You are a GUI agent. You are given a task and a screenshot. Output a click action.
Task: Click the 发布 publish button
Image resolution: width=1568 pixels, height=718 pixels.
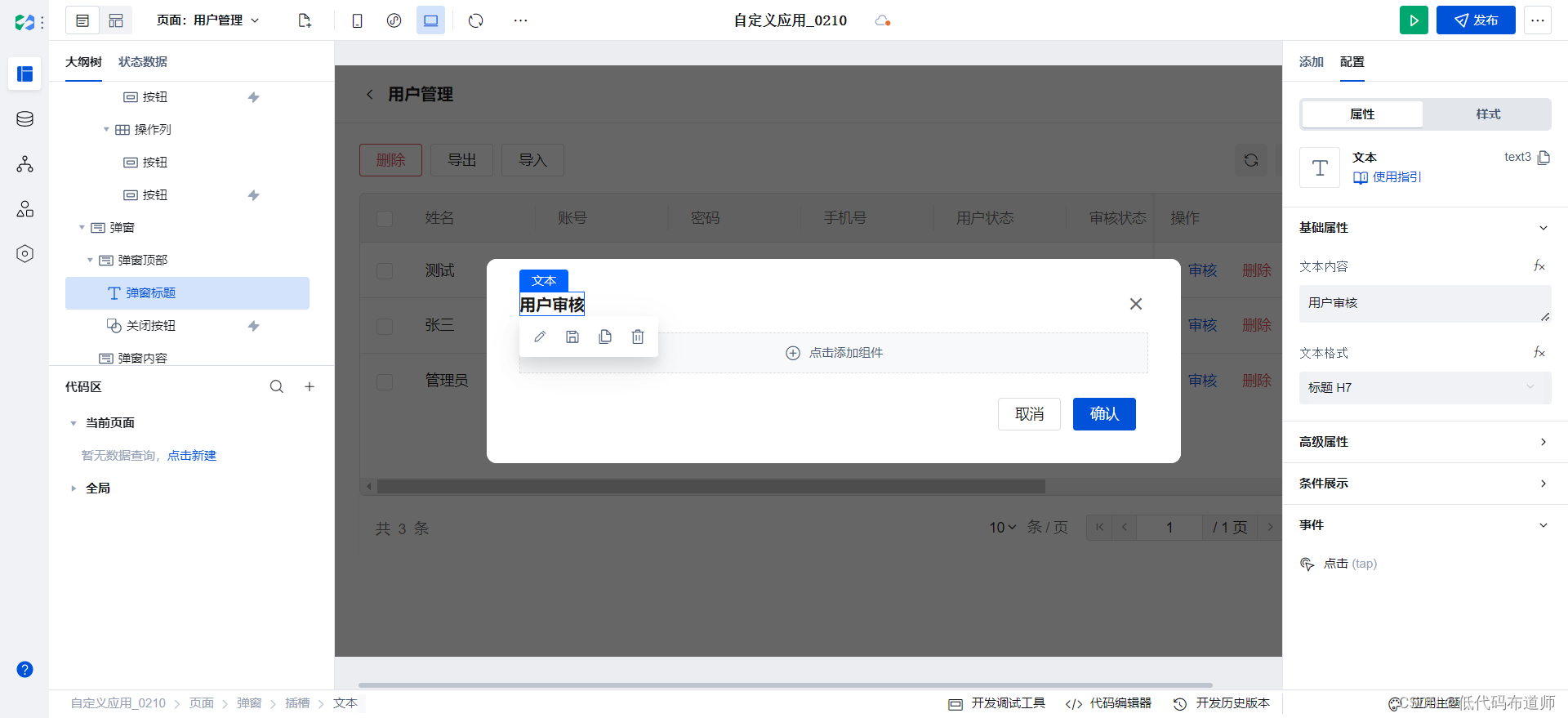click(1476, 20)
